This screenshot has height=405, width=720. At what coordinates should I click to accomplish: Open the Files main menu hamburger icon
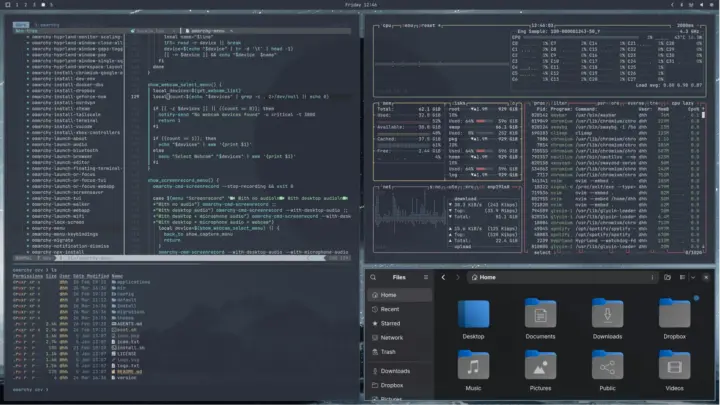pos(426,277)
